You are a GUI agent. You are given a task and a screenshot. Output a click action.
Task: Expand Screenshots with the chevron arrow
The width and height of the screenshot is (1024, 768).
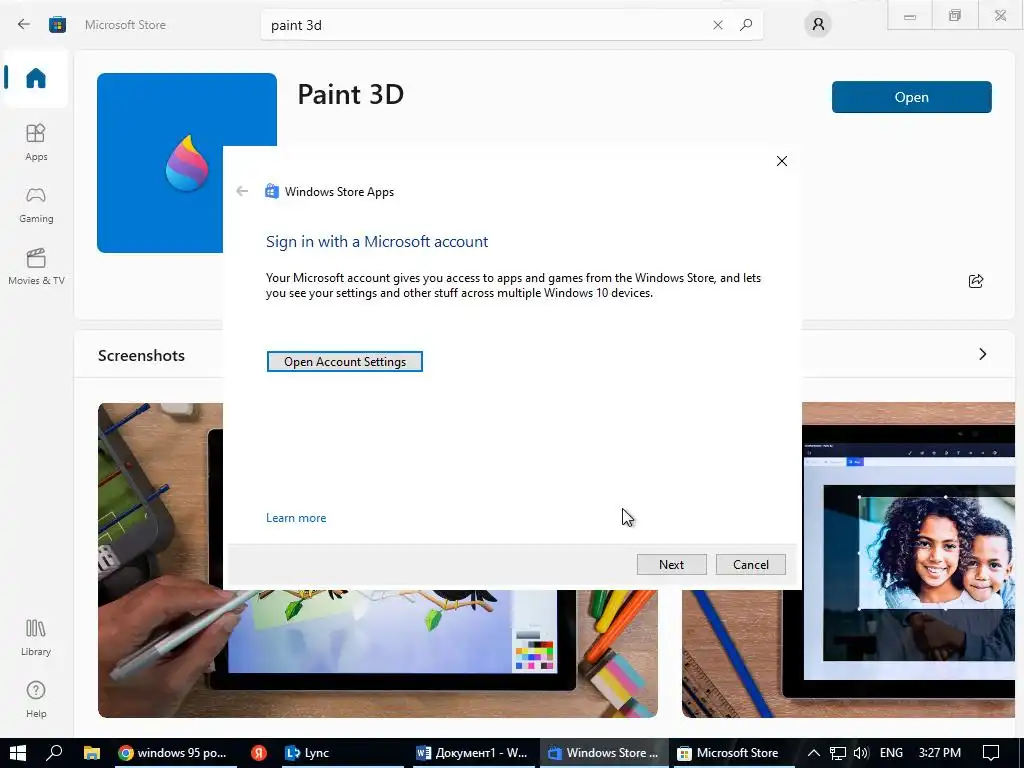[983, 354]
